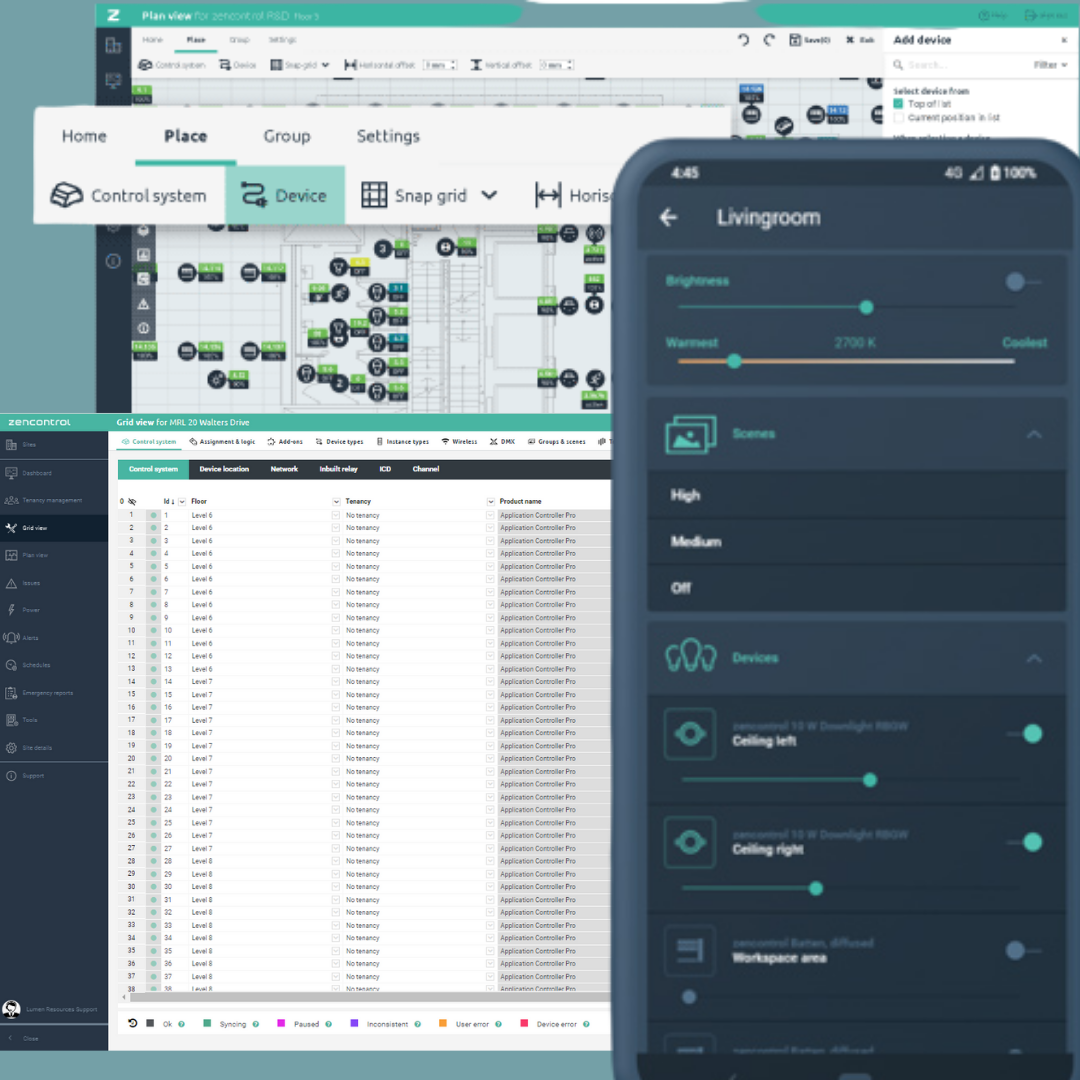Open the Id column filter dropdown
The width and height of the screenshot is (1080, 1080).
(182, 501)
